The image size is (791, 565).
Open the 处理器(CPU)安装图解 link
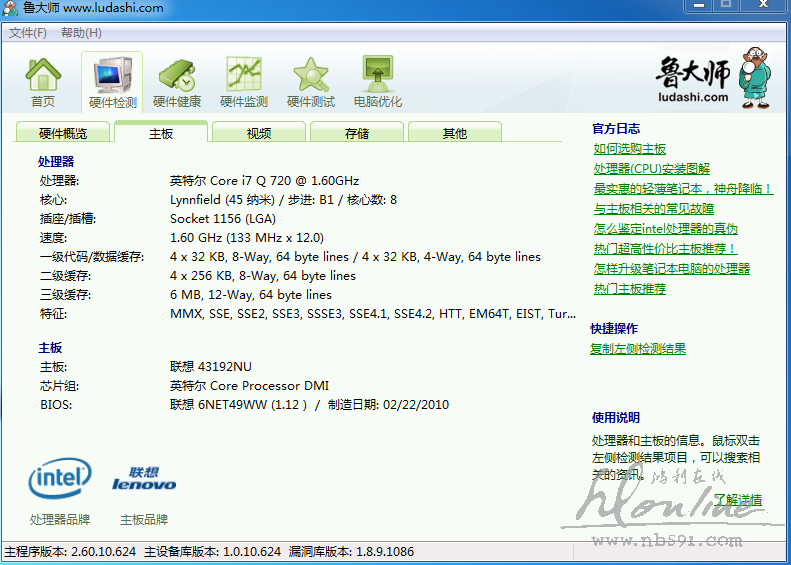652,169
